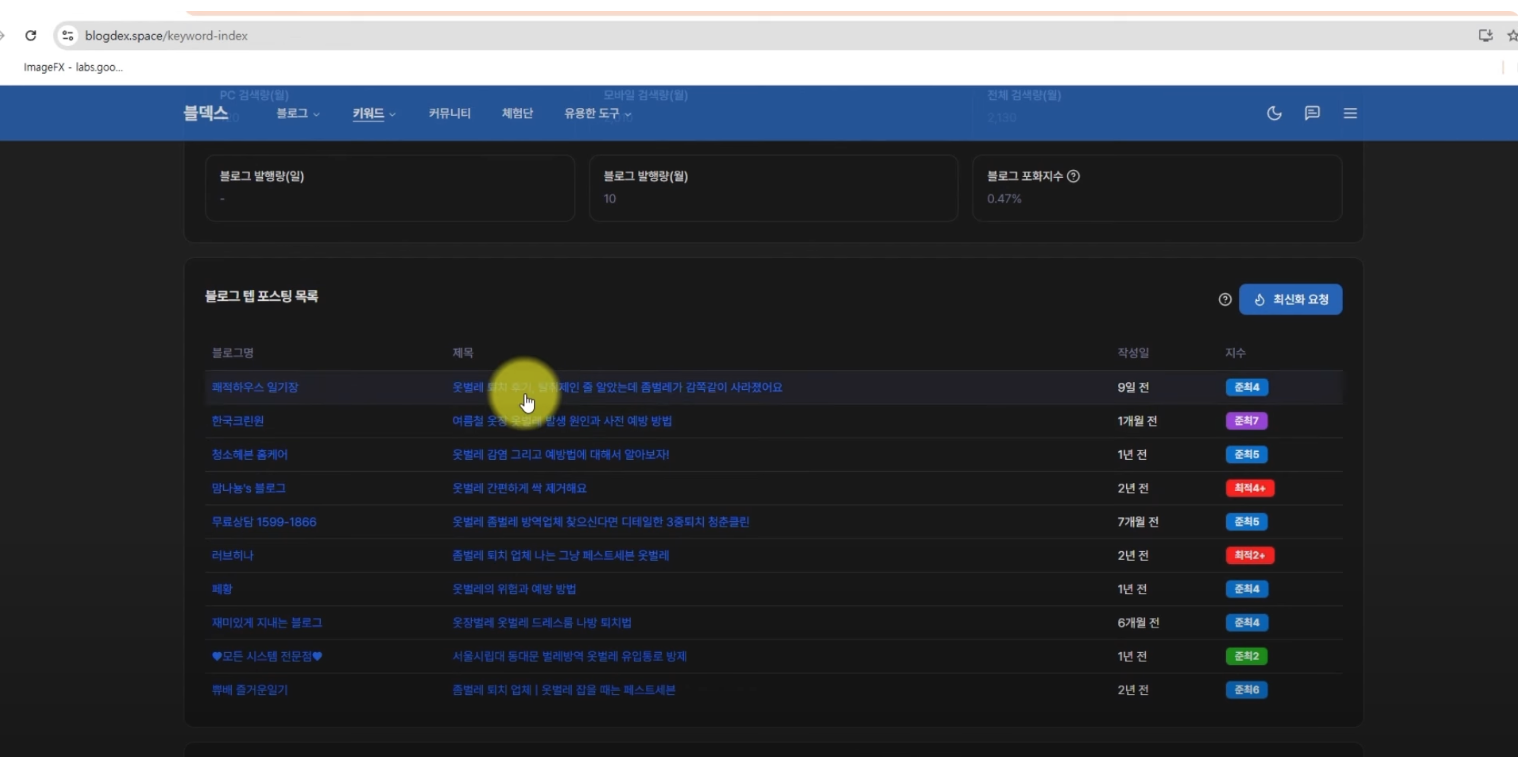Open the hamburger menu icon in header
Viewport: 1518px width, 757px height.
tap(1350, 113)
